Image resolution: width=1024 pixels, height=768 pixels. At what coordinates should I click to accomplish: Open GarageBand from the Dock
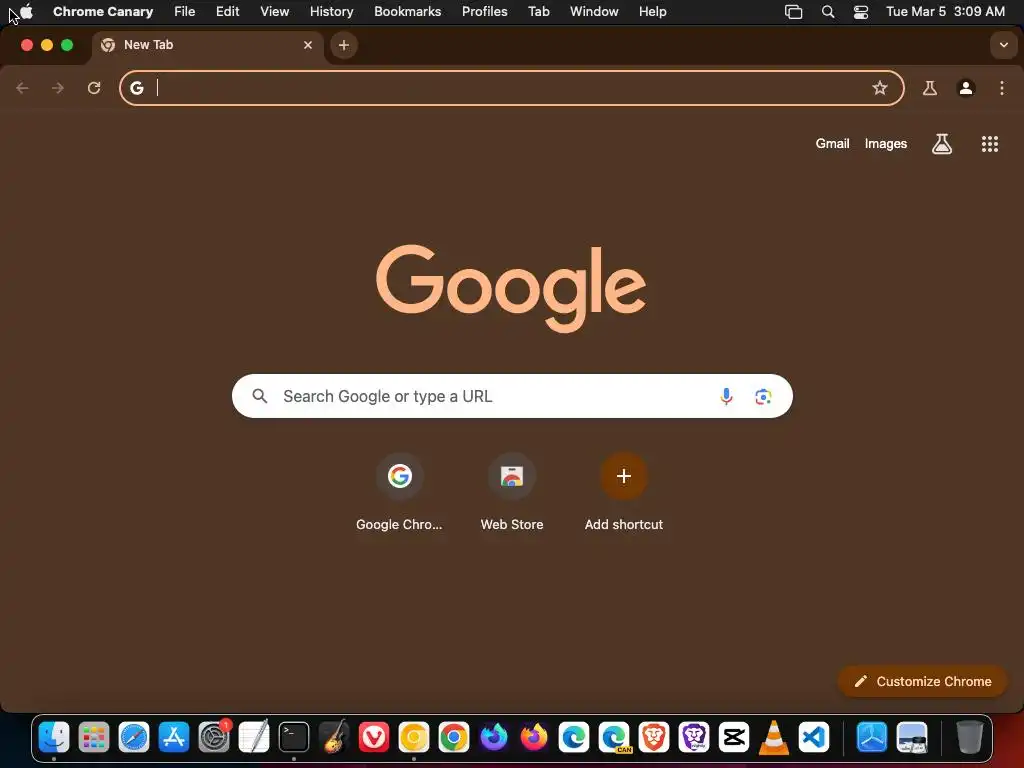(334, 737)
